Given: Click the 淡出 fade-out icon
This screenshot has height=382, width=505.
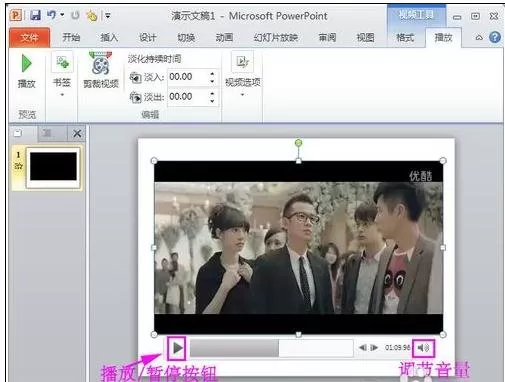Looking at the screenshot, I should pos(135,97).
